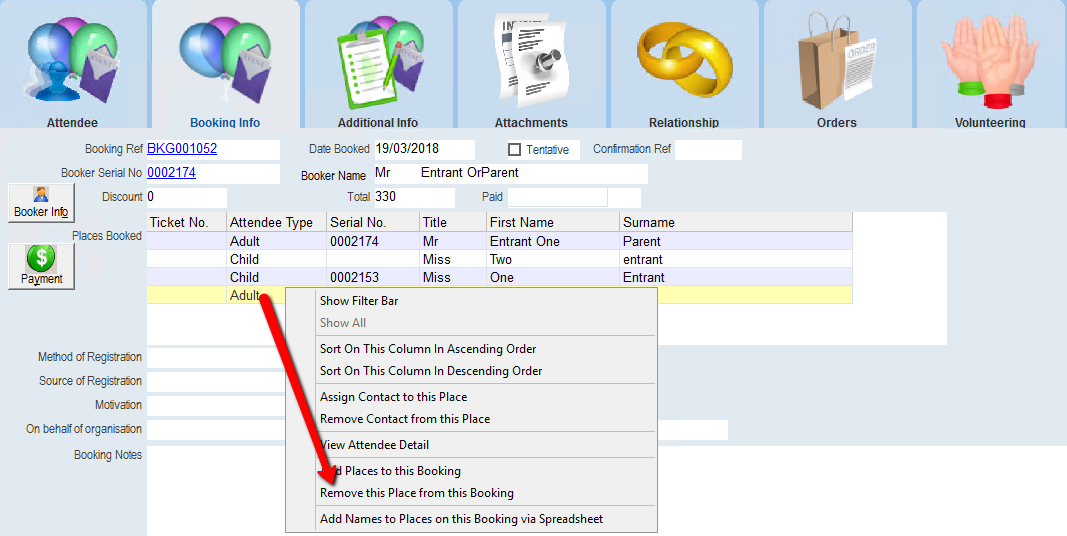Toggle the Tentative checkbox
Screen dimensions: 1067x536
pyautogui.click(x=515, y=150)
